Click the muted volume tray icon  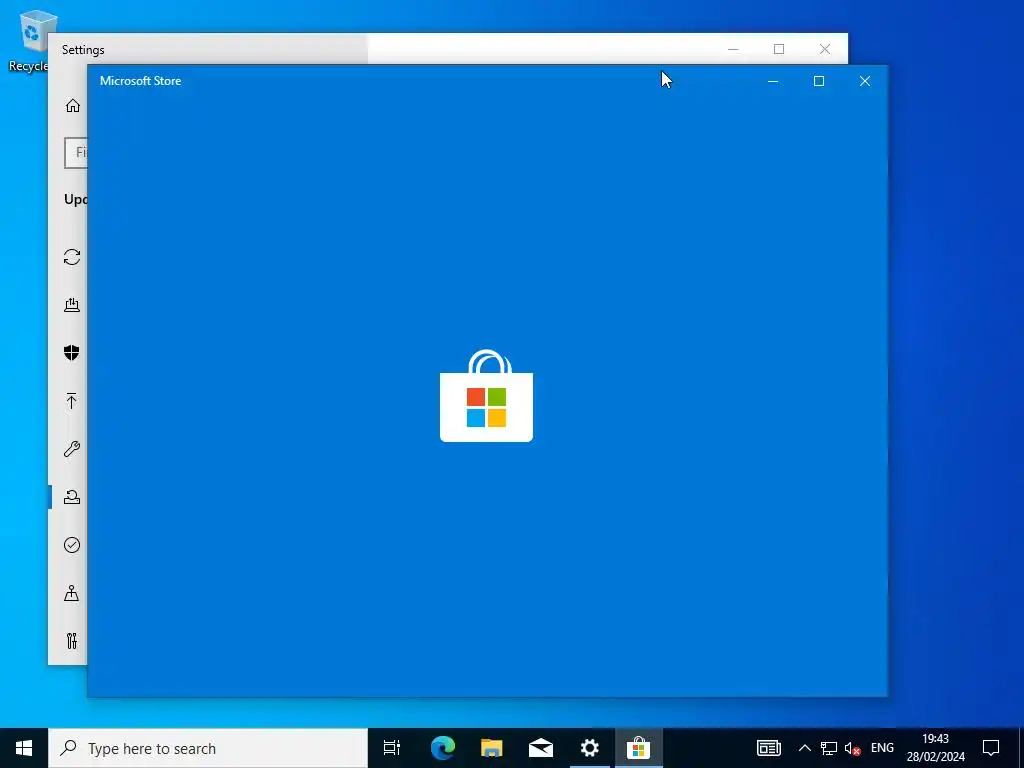click(852, 748)
